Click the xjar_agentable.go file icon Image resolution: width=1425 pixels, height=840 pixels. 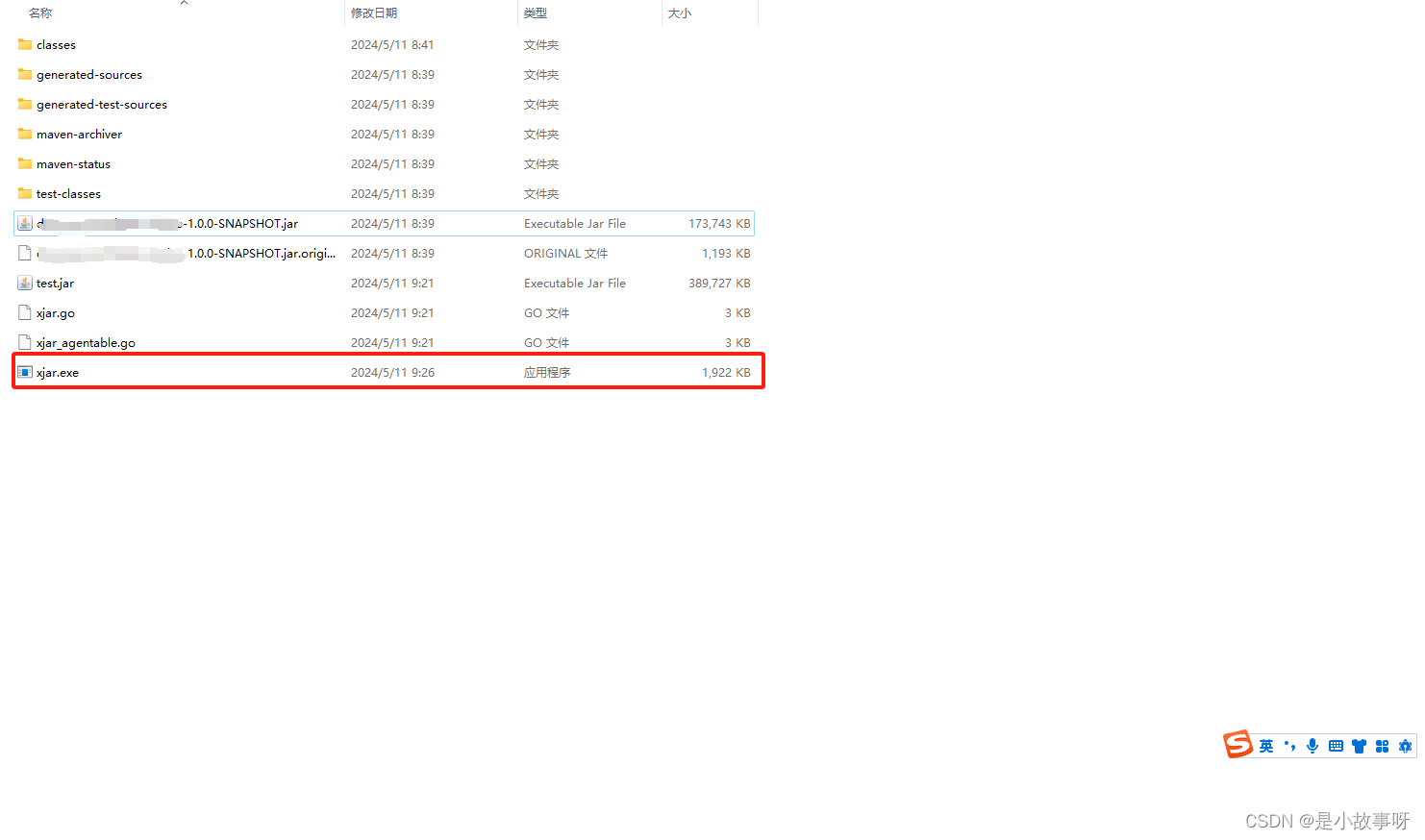(25, 342)
